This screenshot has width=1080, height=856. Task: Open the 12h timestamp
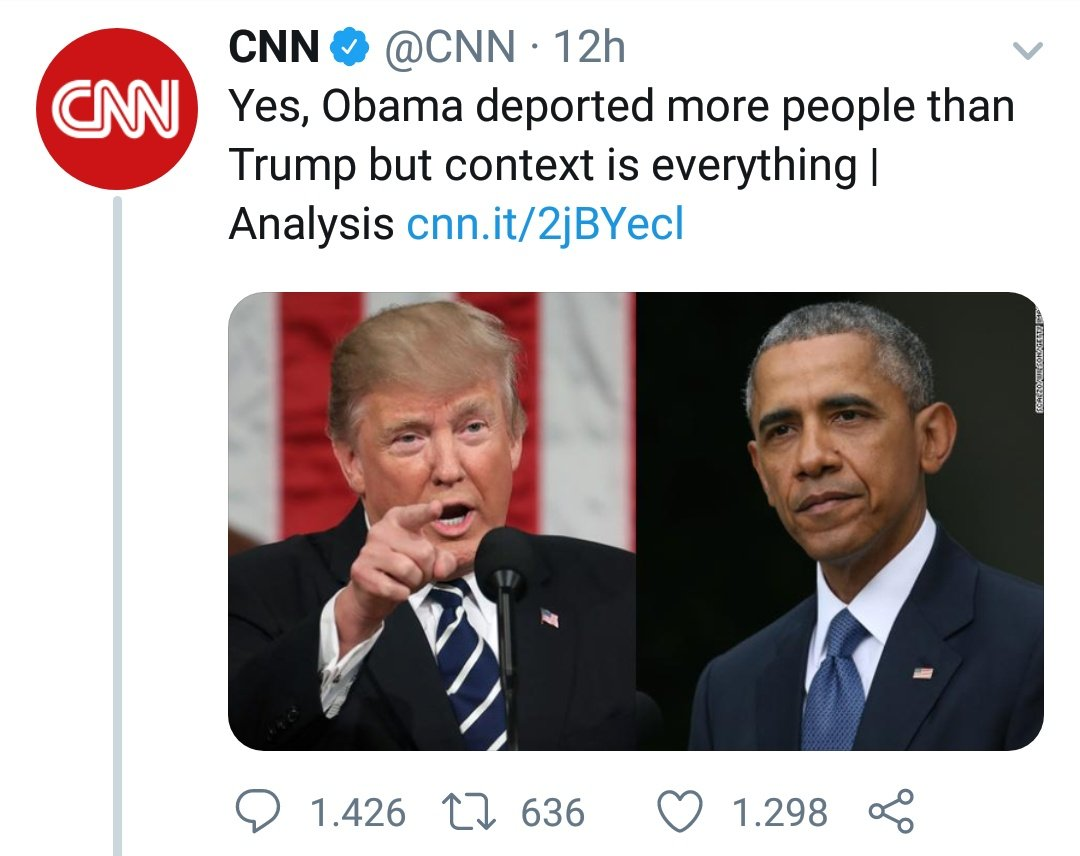[590, 48]
